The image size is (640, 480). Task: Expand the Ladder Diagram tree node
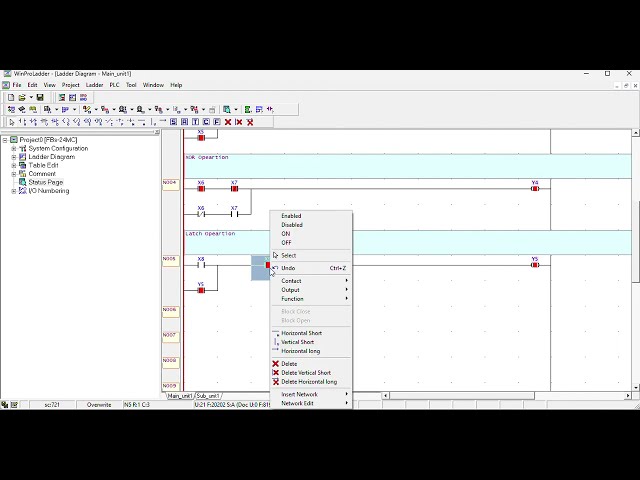(14, 157)
